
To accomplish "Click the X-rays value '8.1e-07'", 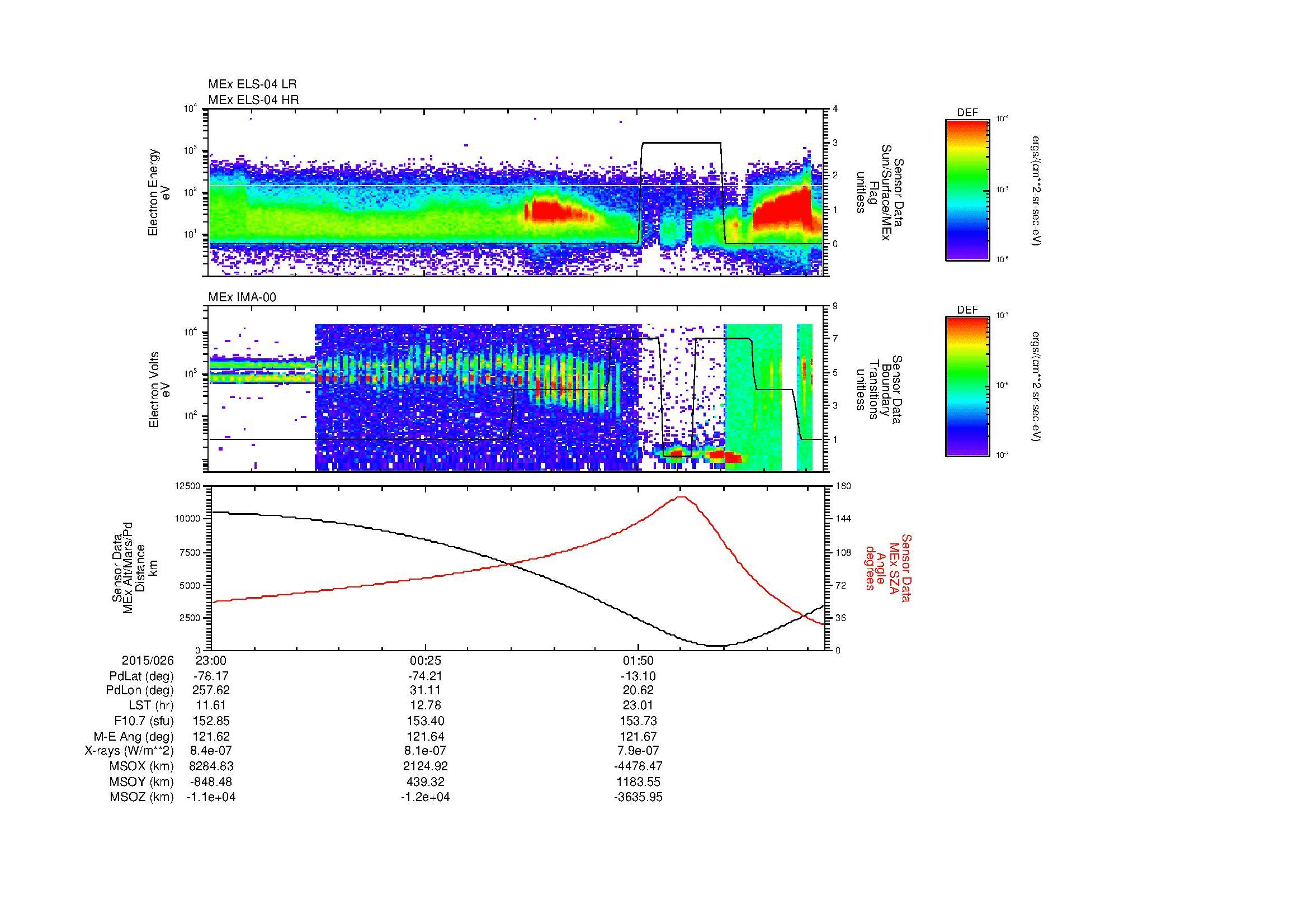I will (x=425, y=751).
